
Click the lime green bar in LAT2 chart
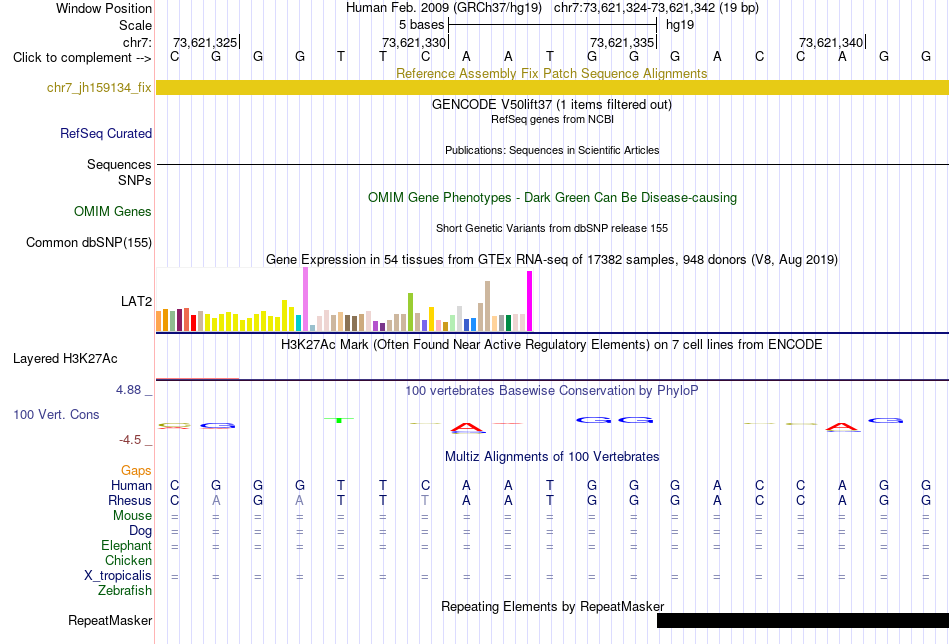point(410,312)
